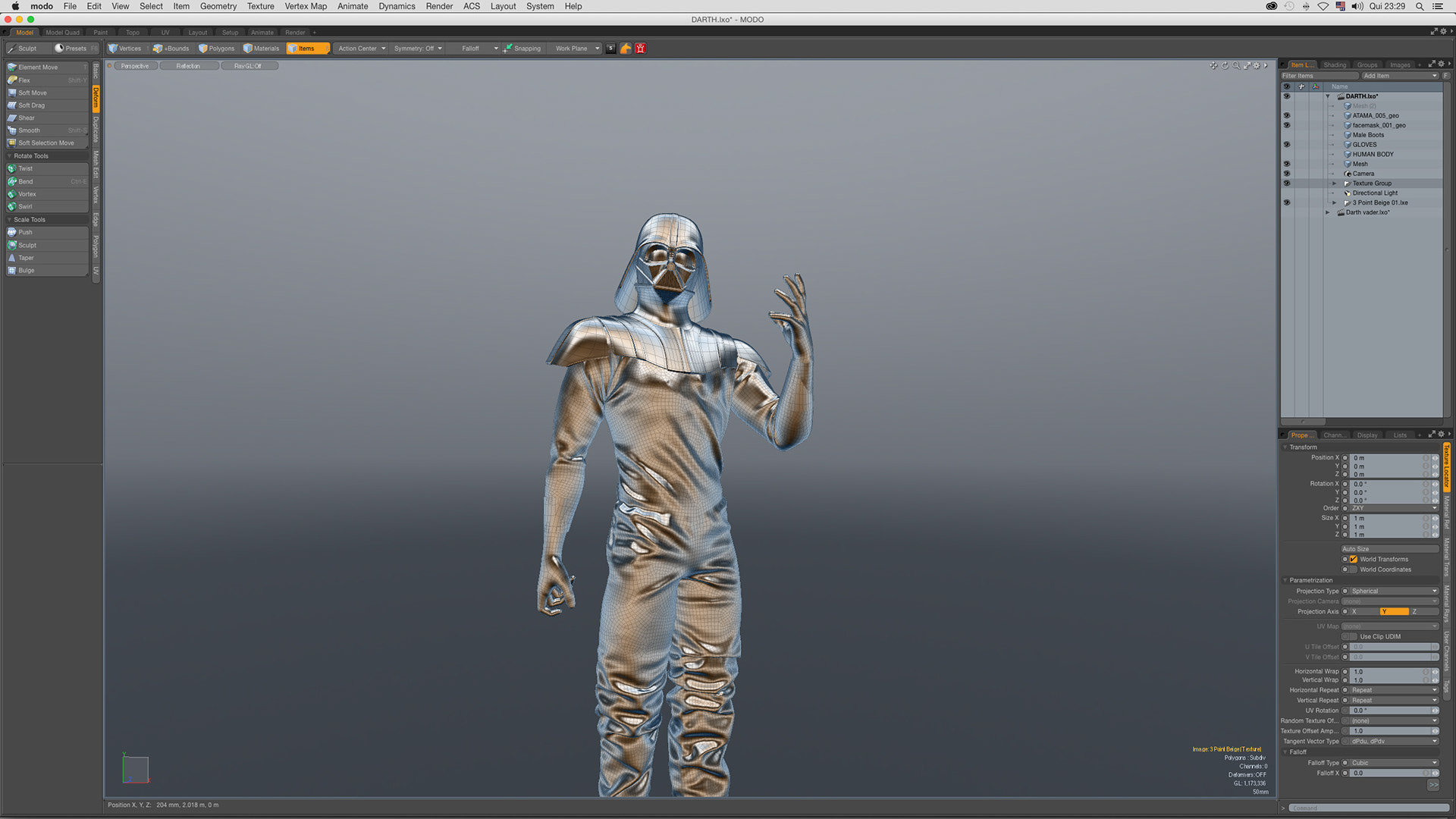The height and width of the screenshot is (819, 1456).
Task: Switch to the Channels properties tab
Action: [1334, 435]
